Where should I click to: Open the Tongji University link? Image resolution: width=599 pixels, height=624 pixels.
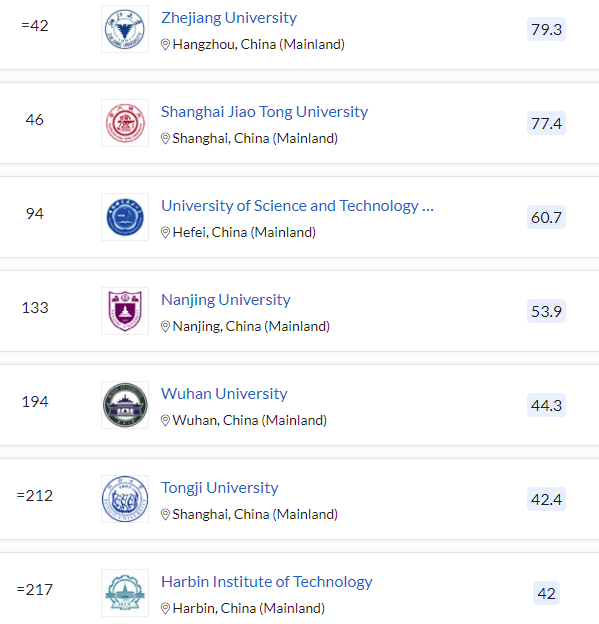(x=220, y=488)
